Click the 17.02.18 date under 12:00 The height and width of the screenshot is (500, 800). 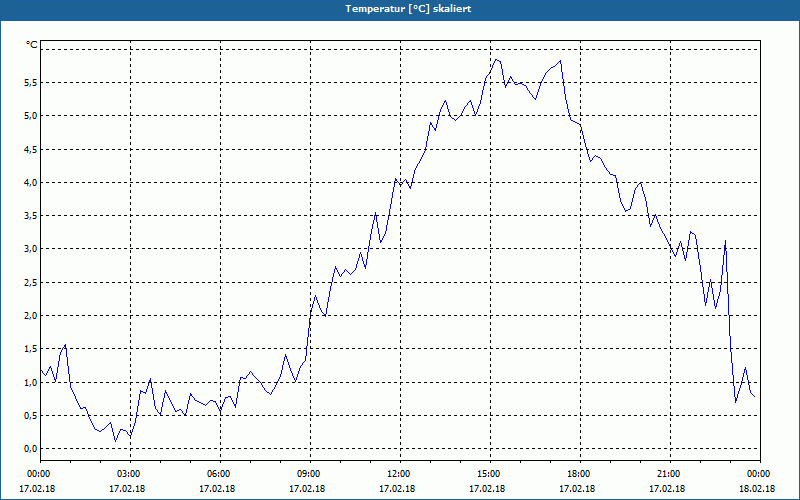[x=397, y=489]
